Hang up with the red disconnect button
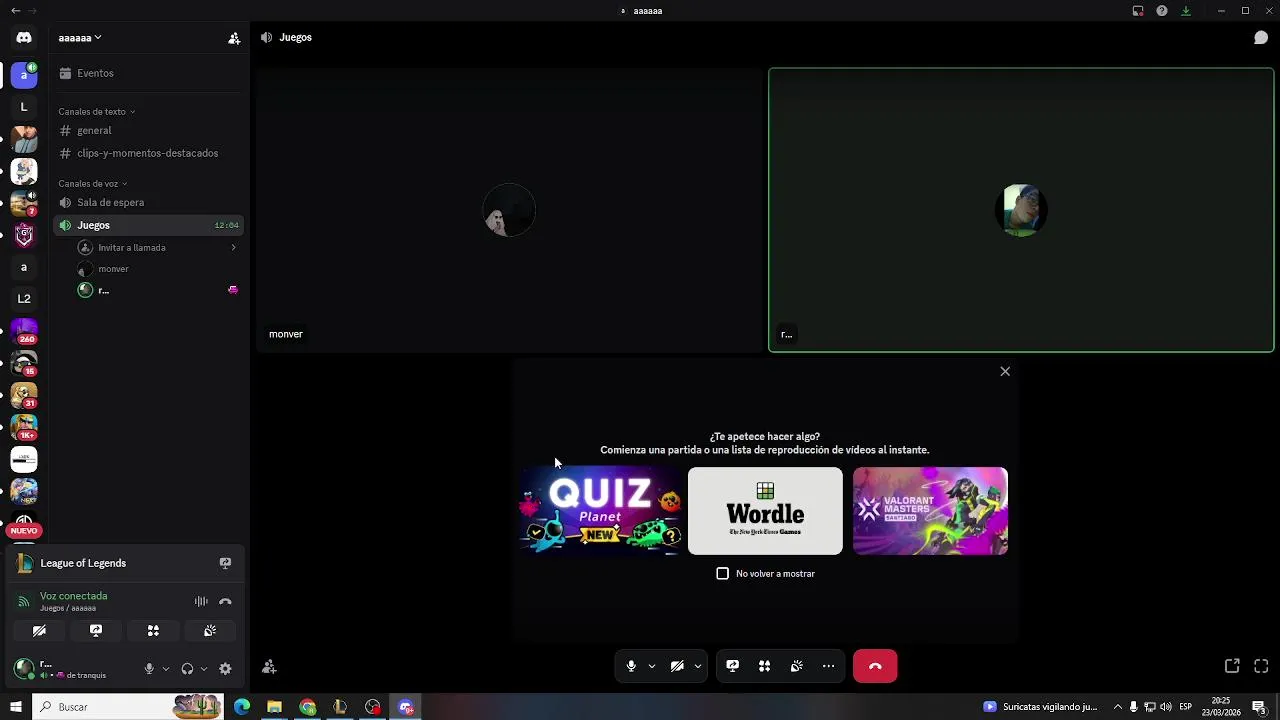 (875, 666)
